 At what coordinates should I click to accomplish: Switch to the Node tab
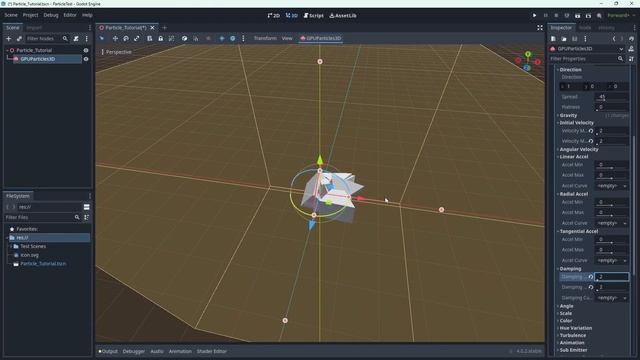coord(585,28)
